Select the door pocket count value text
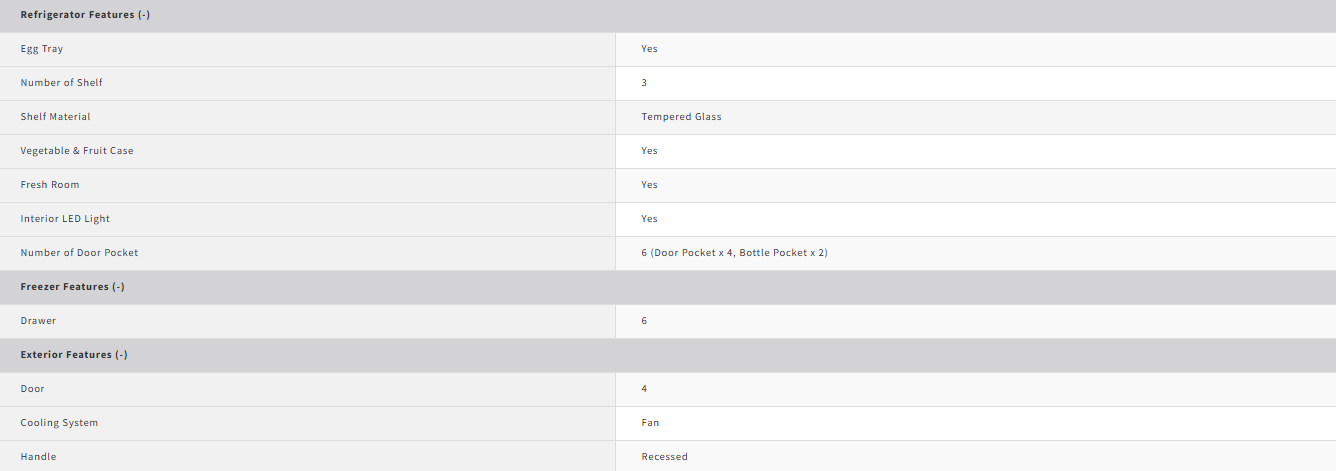This screenshot has height=471, width=1336. 734,253
